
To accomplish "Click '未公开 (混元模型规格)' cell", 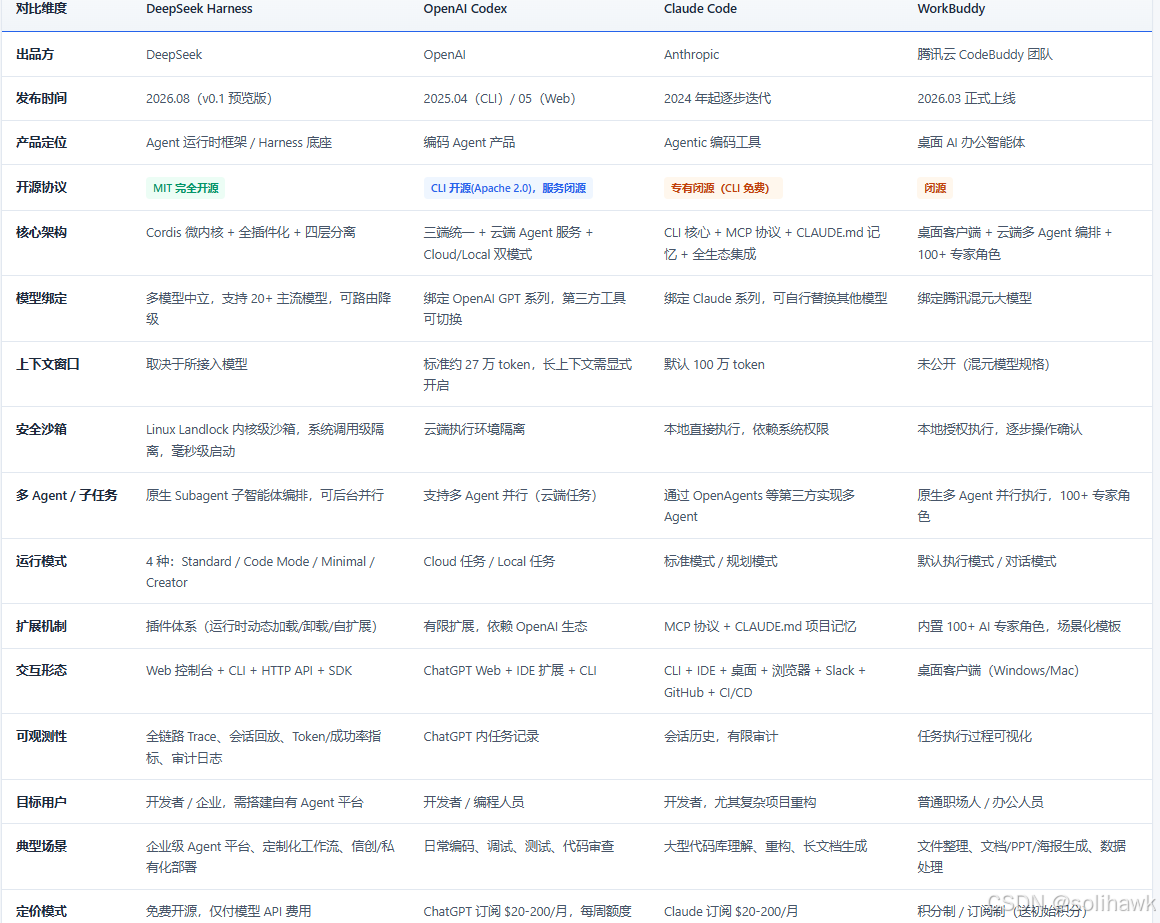I will (983, 364).
